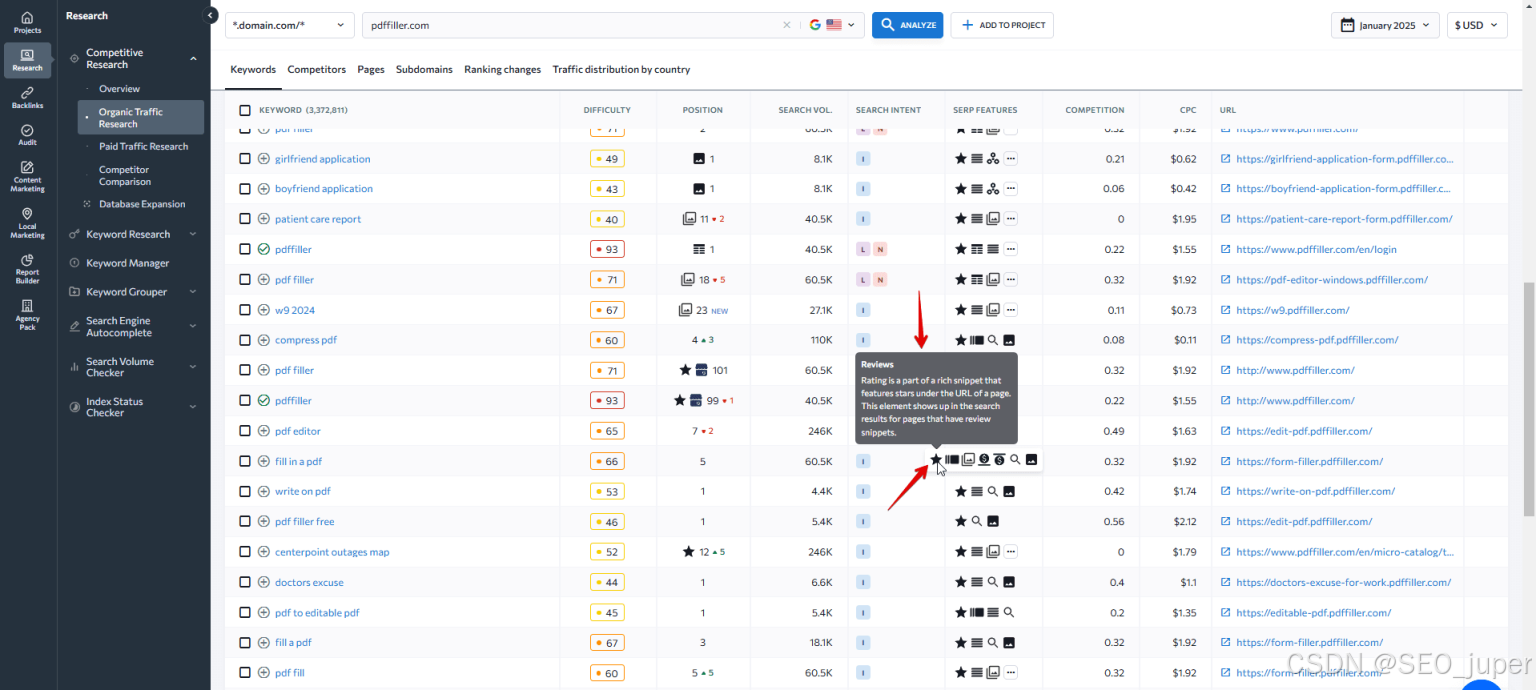Check the compress pdf row checkbox

[x=245, y=340]
